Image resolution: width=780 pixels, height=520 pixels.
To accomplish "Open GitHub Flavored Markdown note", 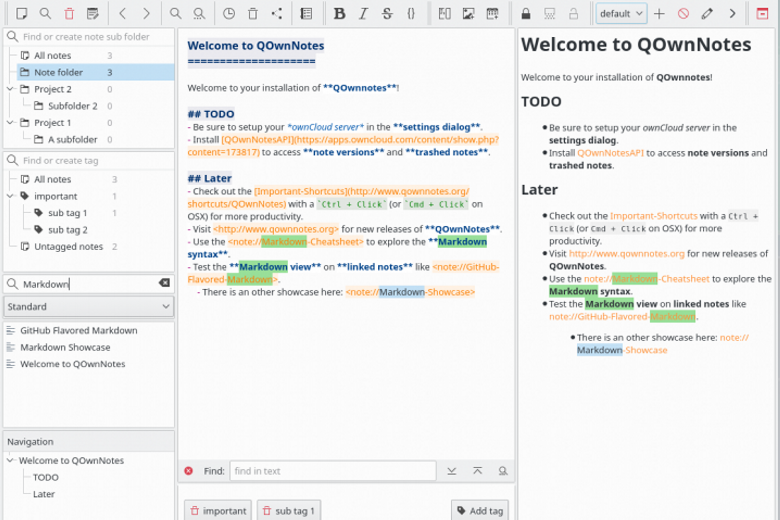I will [x=79, y=330].
